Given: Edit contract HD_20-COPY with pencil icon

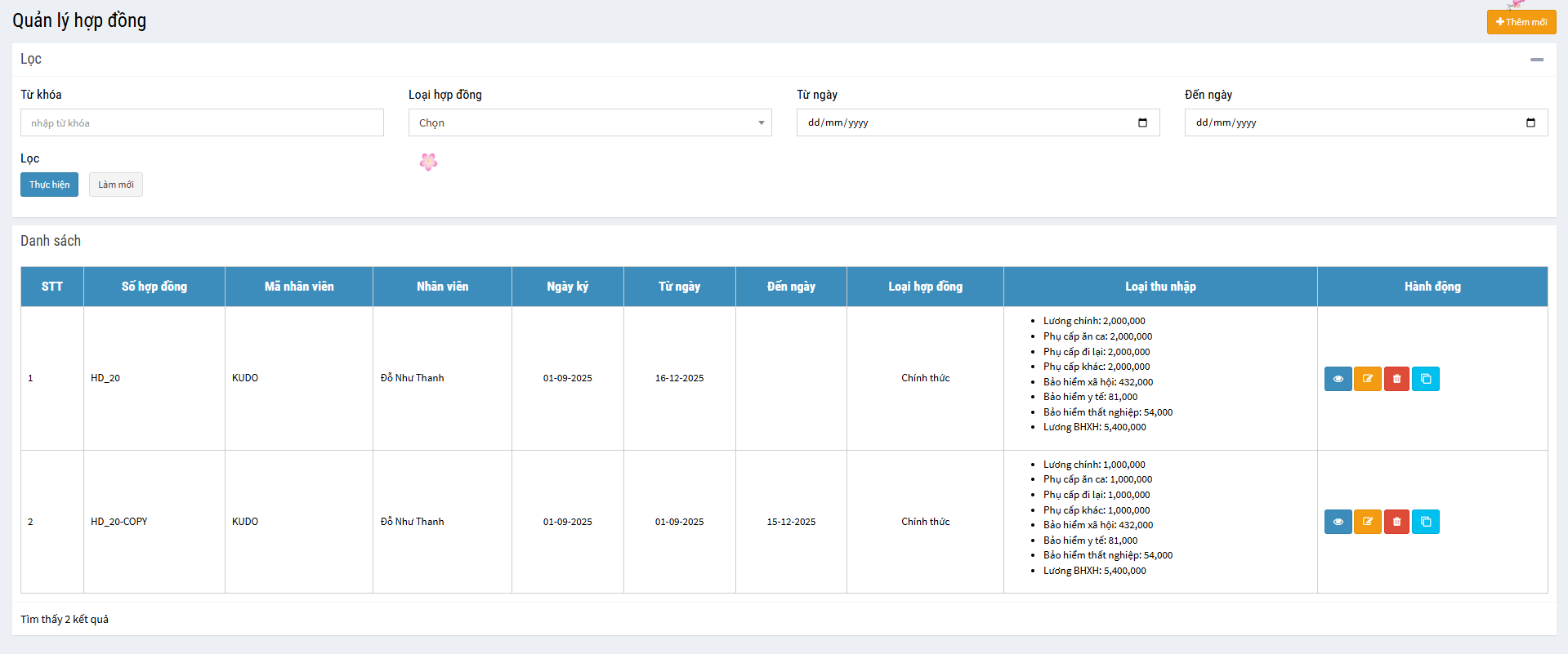Looking at the screenshot, I should (x=1367, y=522).
